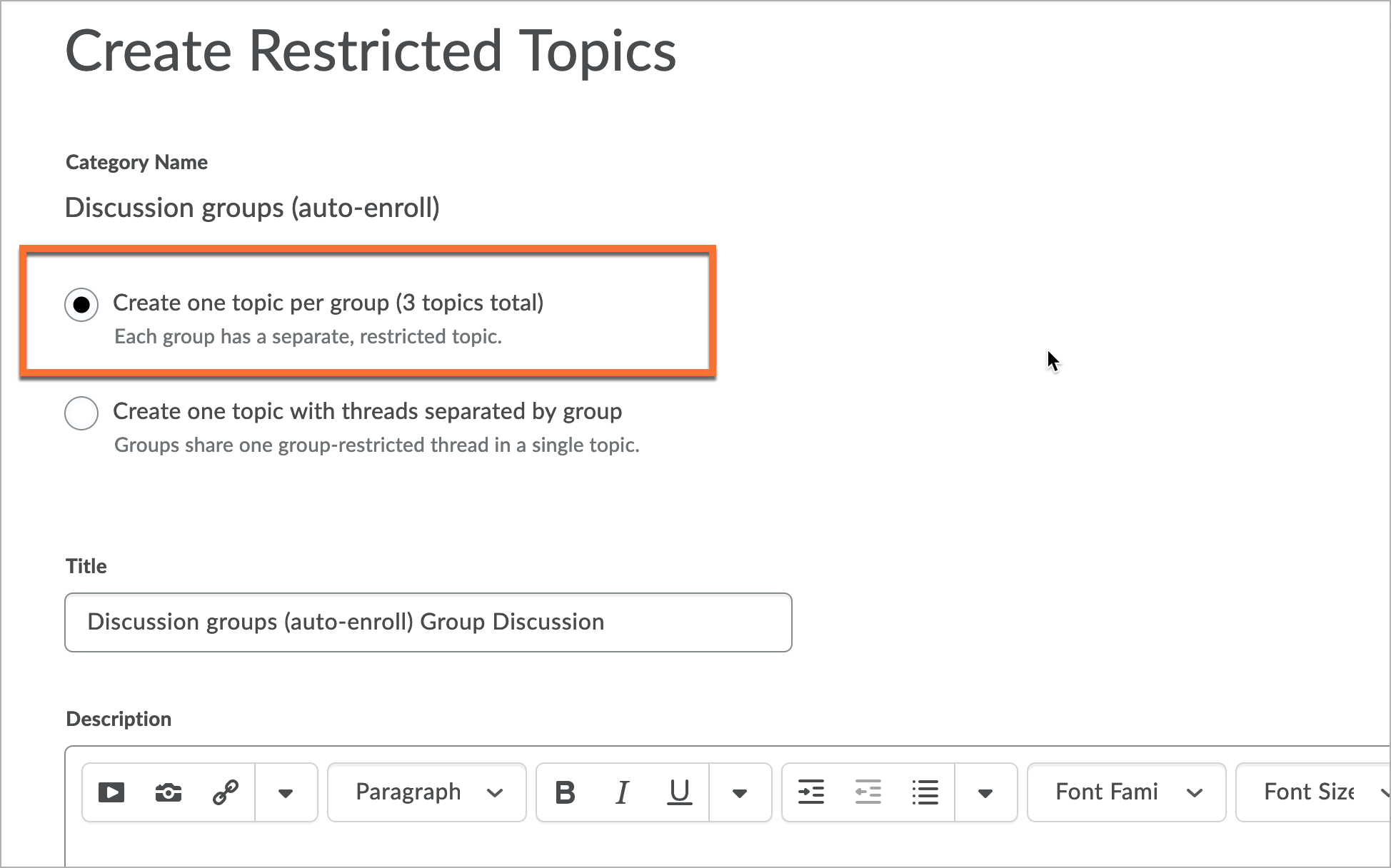Expand the insert options dropdown arrow
Screen dimensions: 1391x868
pyautogui.click(x=286, y=793)
